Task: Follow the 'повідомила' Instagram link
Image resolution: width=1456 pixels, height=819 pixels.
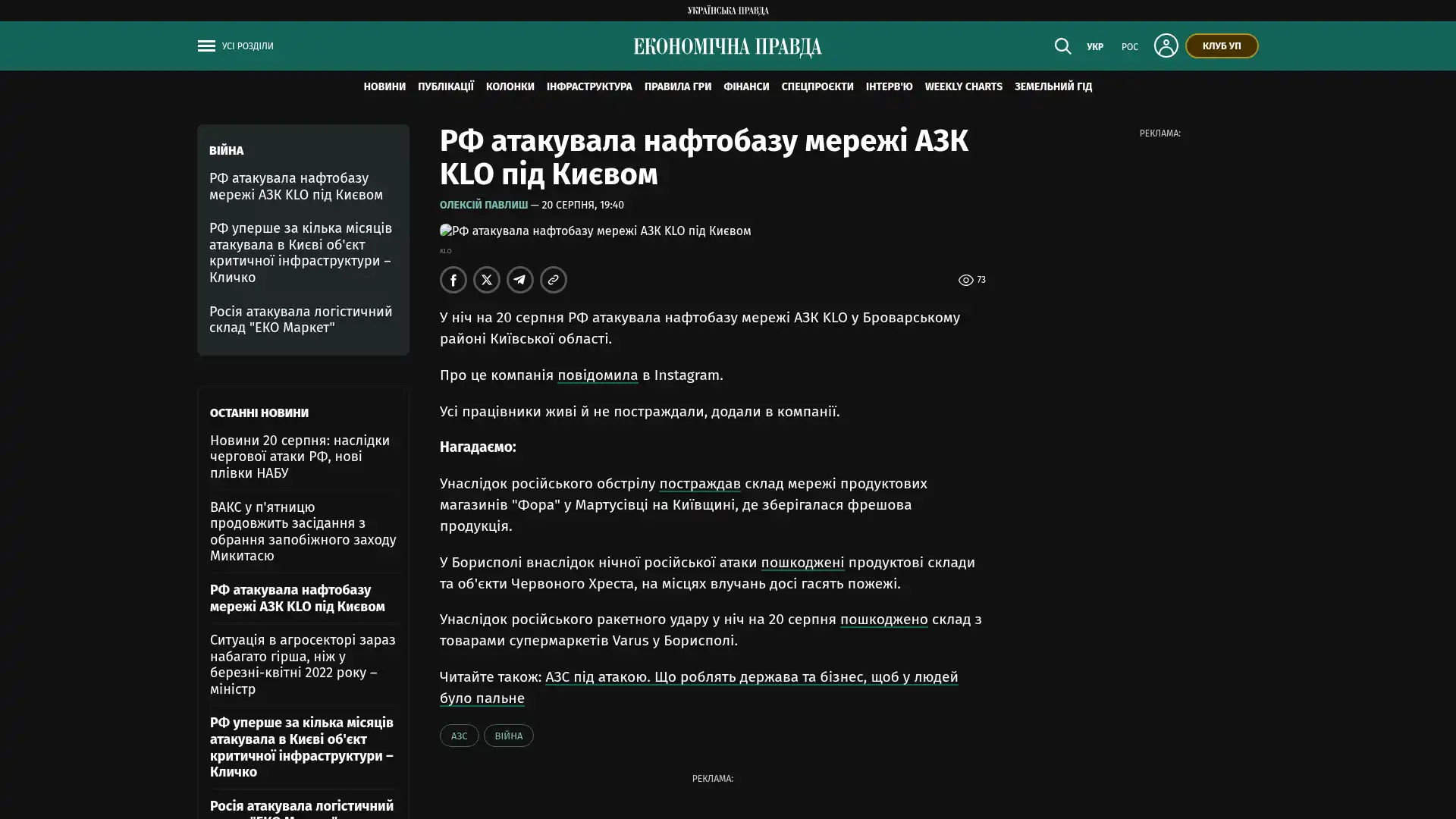Action: click(x=598, y=375)
